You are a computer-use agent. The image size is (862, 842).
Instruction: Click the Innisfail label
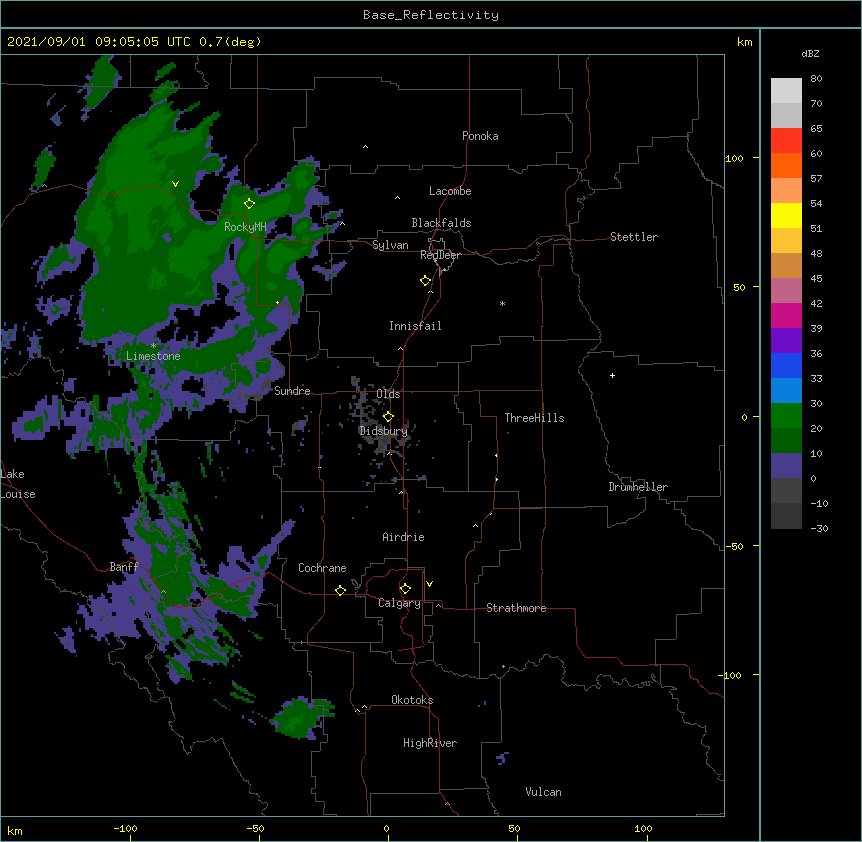[415, 326]
